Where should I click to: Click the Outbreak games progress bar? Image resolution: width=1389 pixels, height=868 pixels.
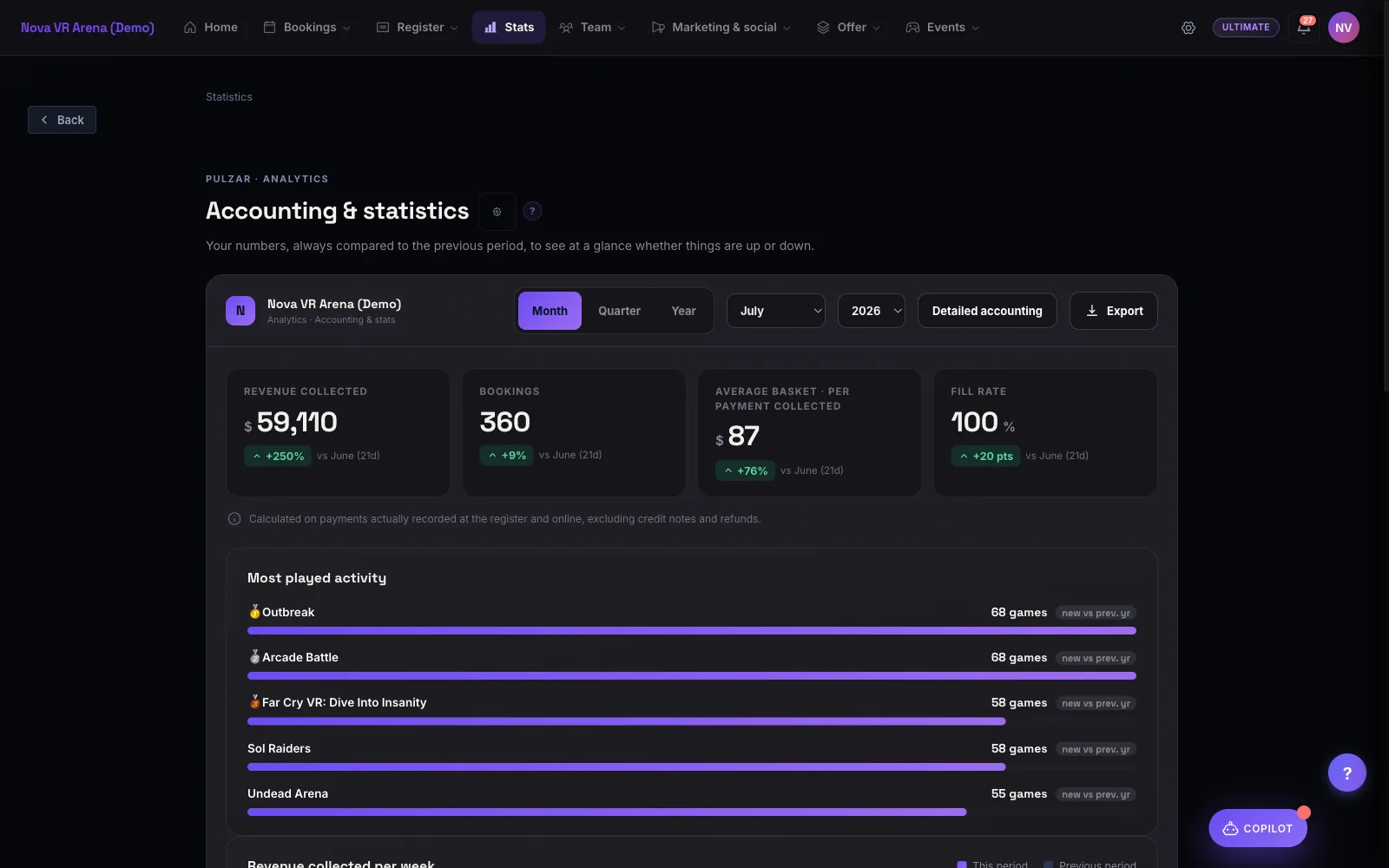point(692,631)
